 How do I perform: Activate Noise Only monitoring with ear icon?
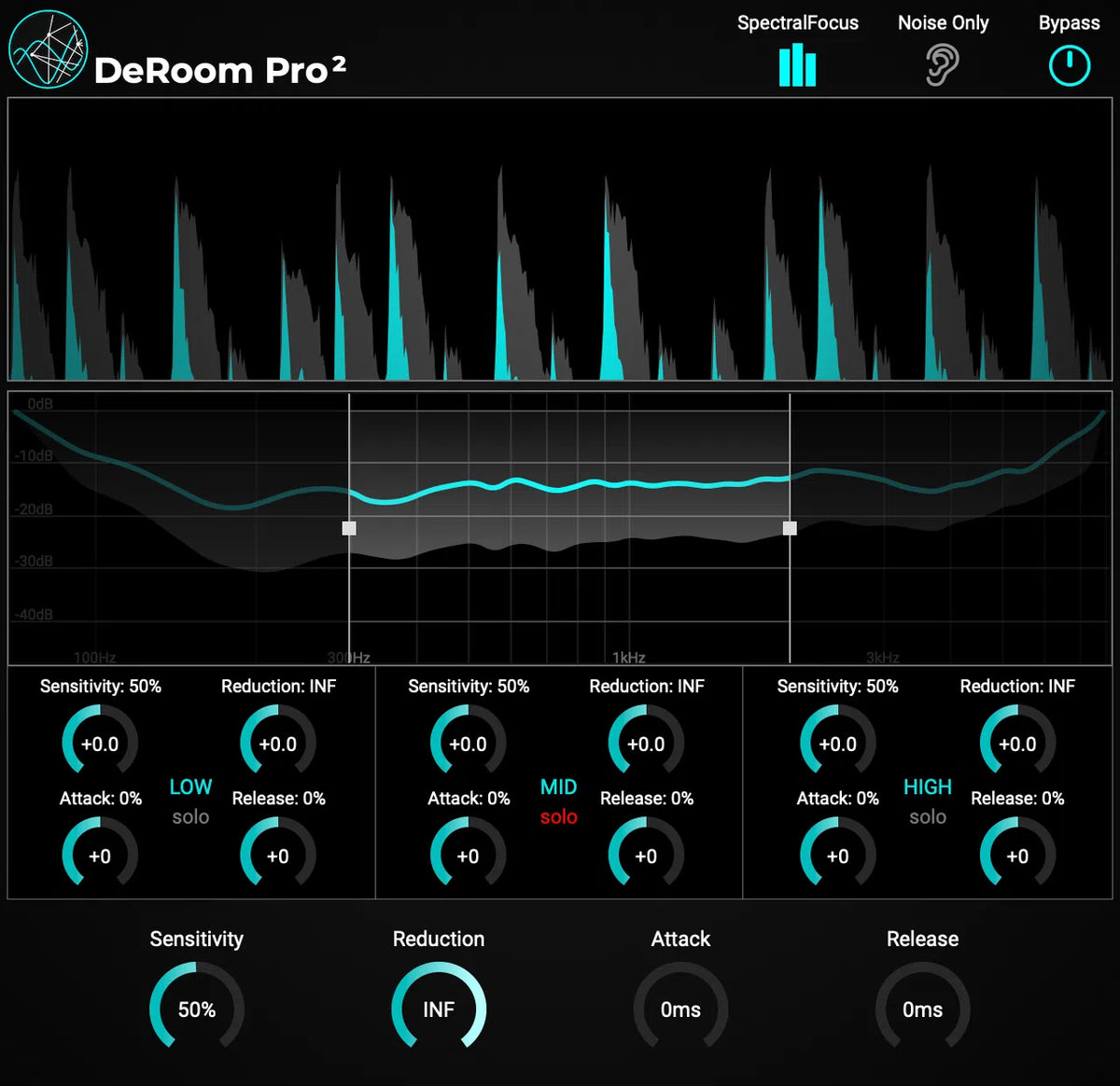click(x=943, y=65)
